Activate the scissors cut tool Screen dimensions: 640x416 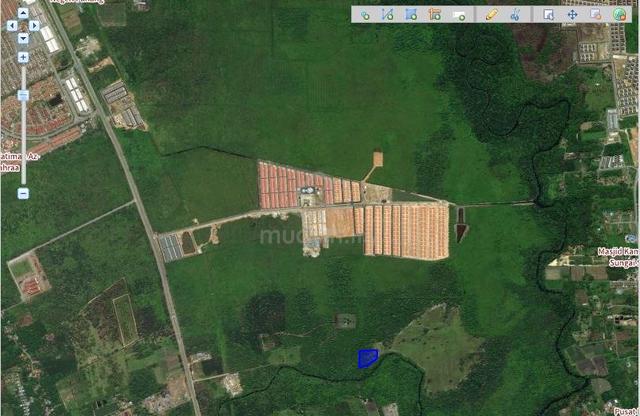(x=515, y=15)
